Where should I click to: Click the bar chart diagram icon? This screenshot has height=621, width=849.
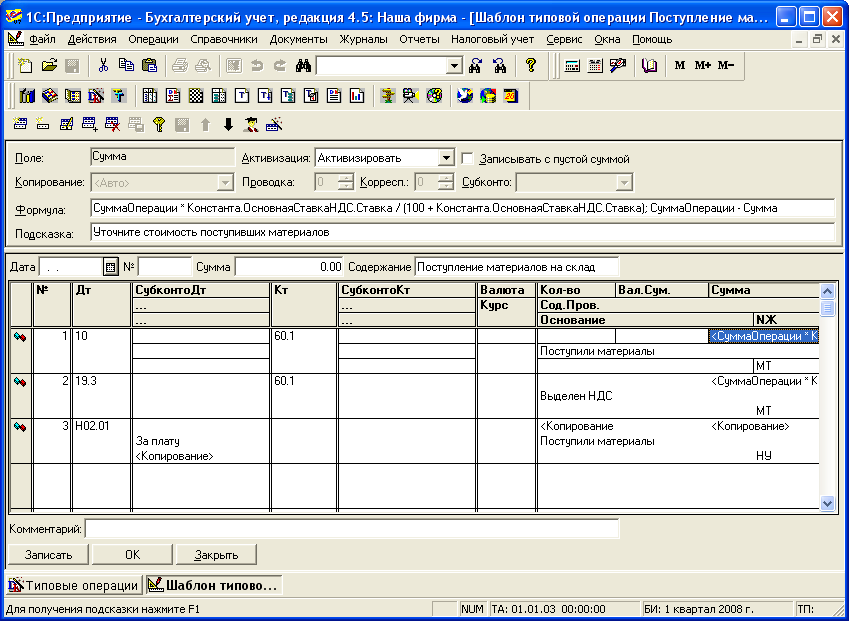pos(357,96)
